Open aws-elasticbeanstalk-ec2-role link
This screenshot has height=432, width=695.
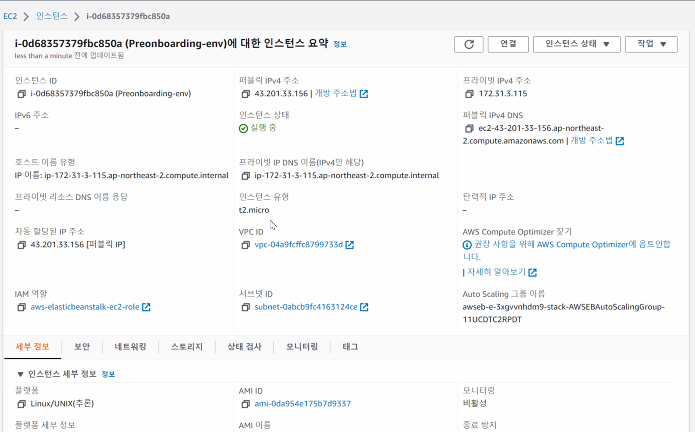(85, 307)
